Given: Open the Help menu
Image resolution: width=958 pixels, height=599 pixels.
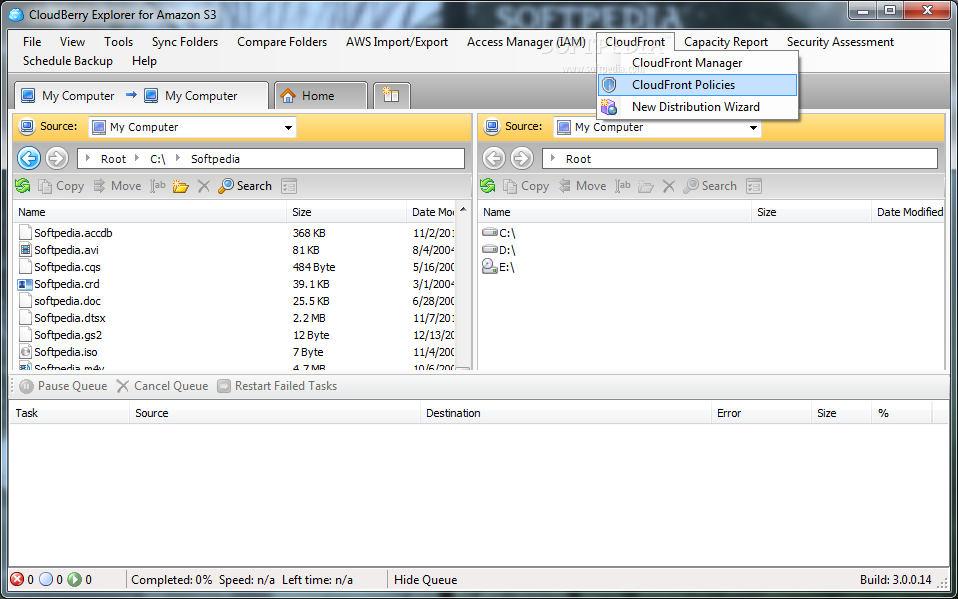Looking at the screenshot, I should [x=144, y=61].
